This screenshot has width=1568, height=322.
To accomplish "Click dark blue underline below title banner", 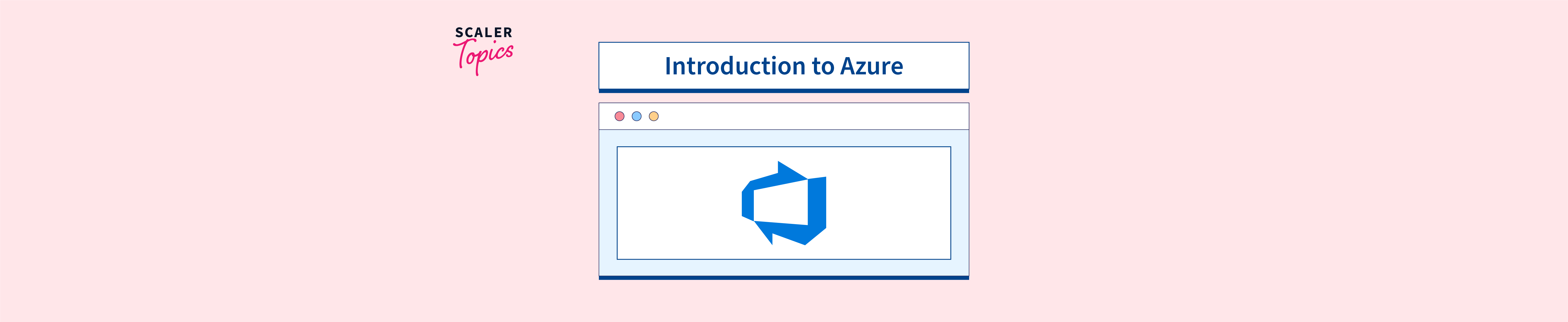I will tap(783, 91).
